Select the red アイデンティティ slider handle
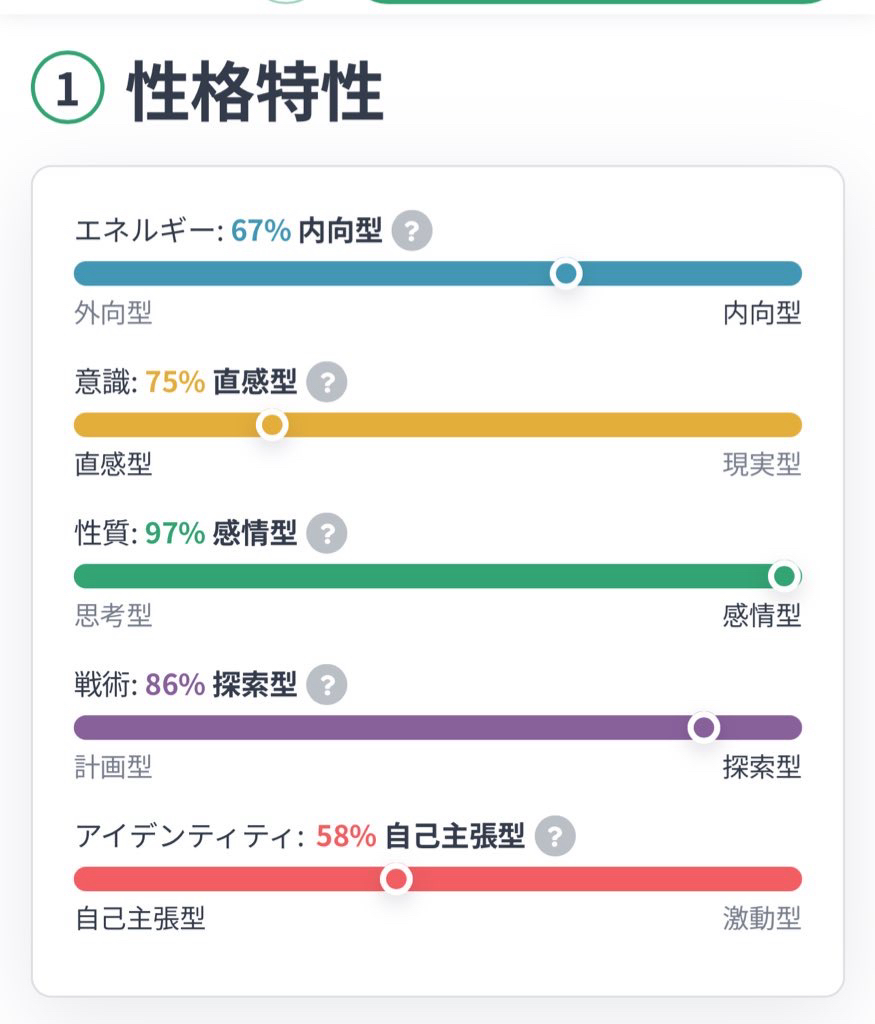The height and width of the screenshot is (1024, 875). [397, 879]
